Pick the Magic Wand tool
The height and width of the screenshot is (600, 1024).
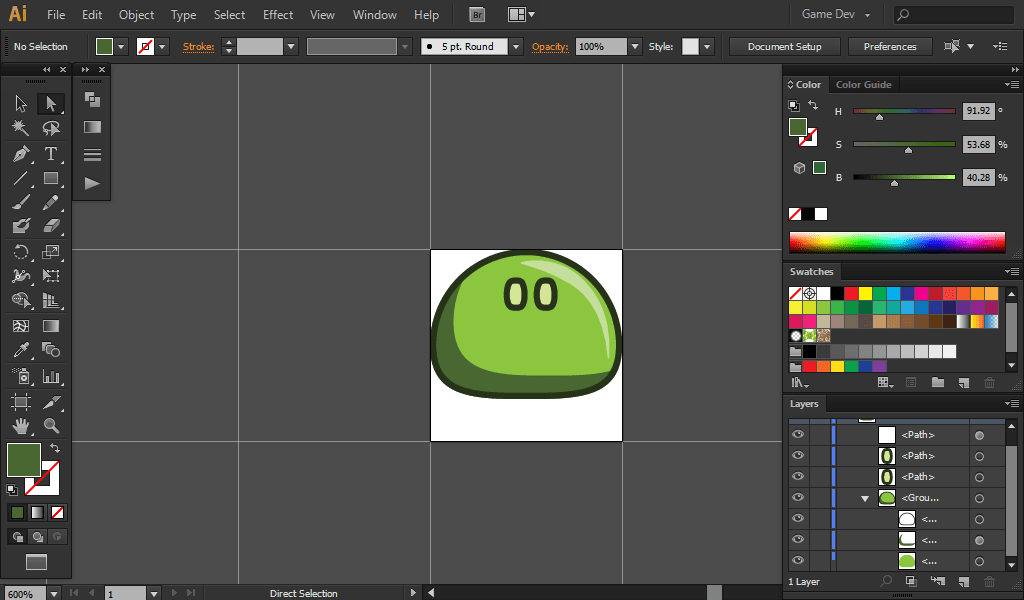[21, 128]
